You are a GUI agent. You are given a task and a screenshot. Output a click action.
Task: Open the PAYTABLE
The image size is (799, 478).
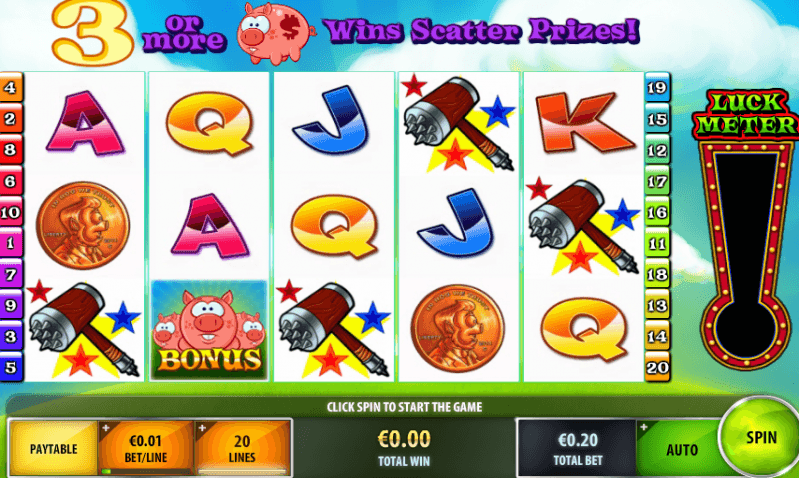click(54, 448)
